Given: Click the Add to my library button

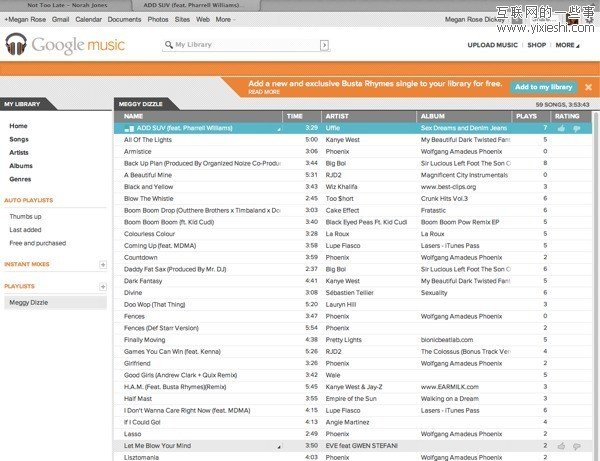Looking at the screenshot, I should [543, 87].
